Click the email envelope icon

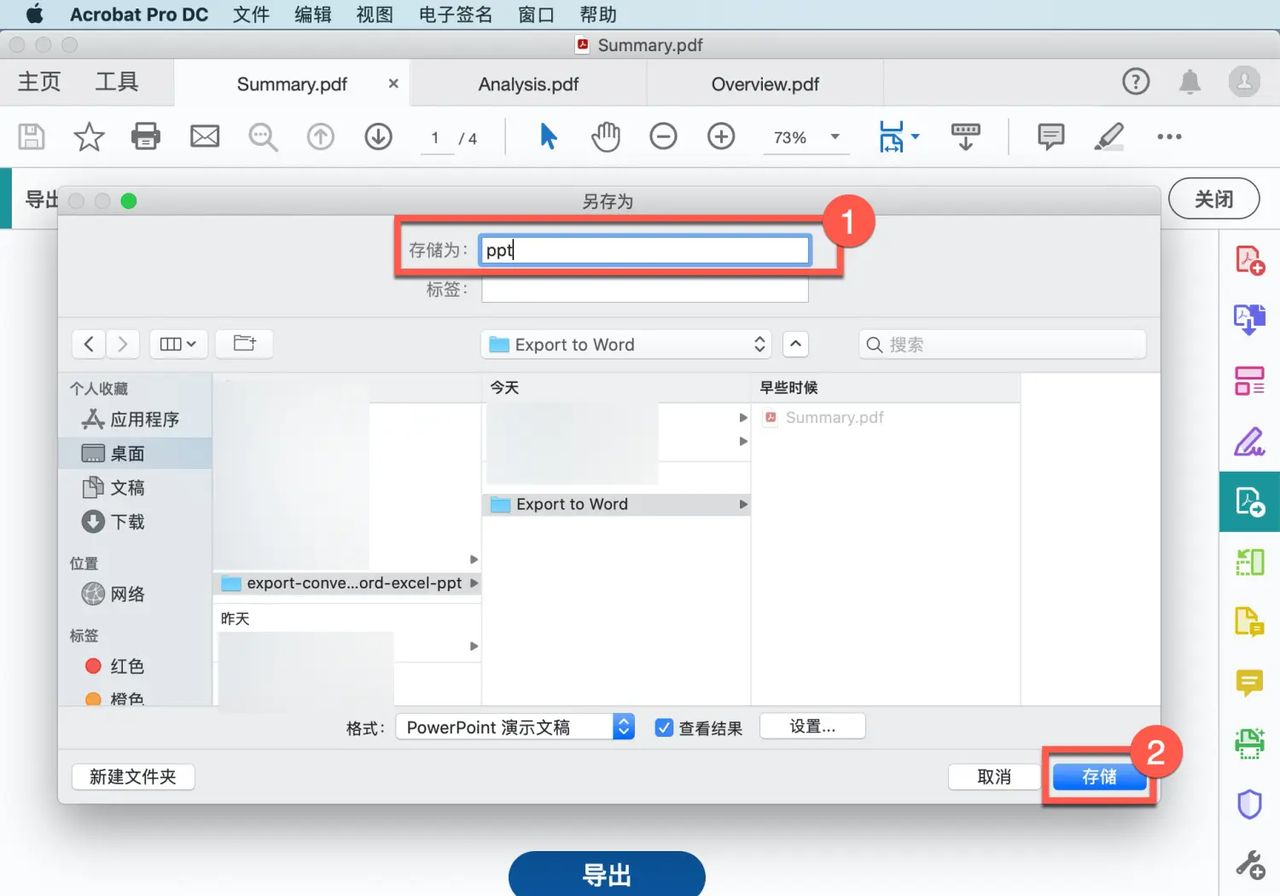[x=204, y=137]
